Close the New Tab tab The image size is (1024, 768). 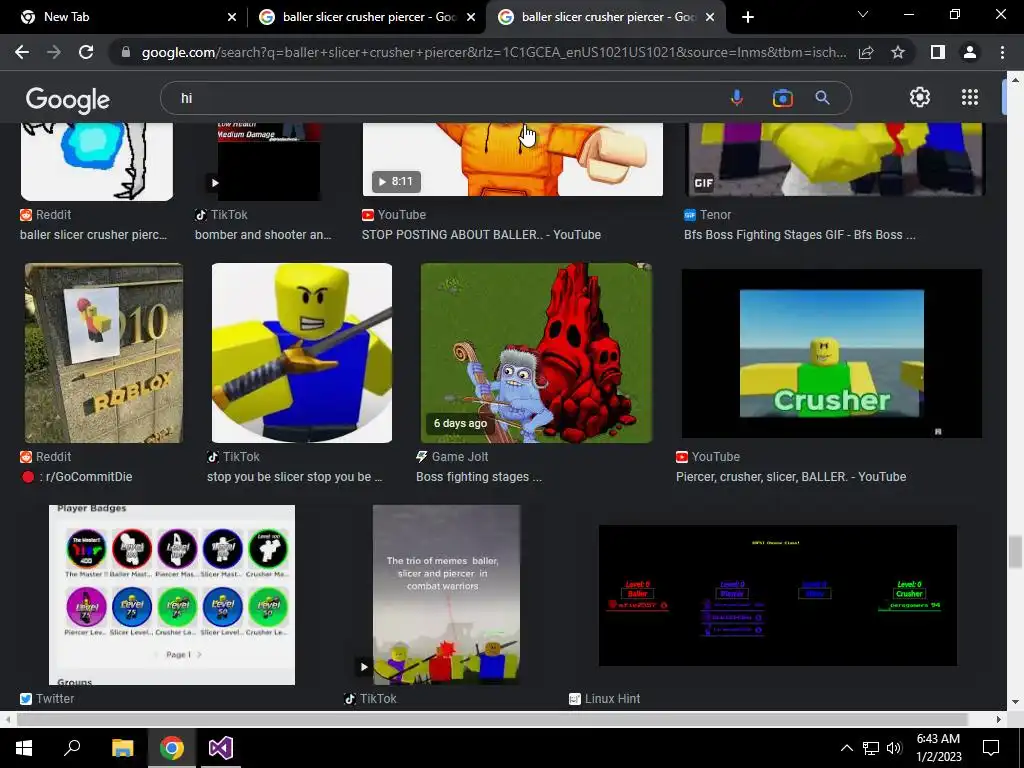point(232,17)
